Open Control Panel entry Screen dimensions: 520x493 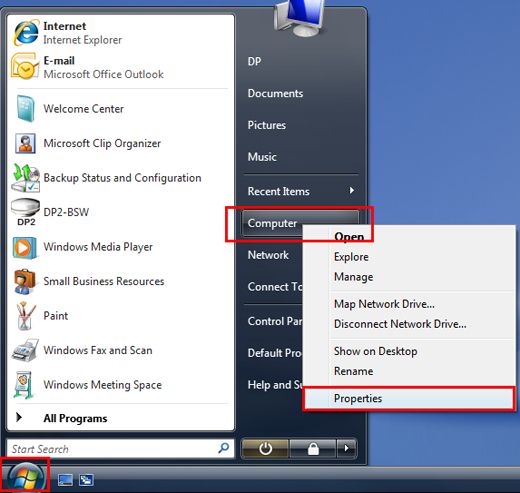pos(275,321)
